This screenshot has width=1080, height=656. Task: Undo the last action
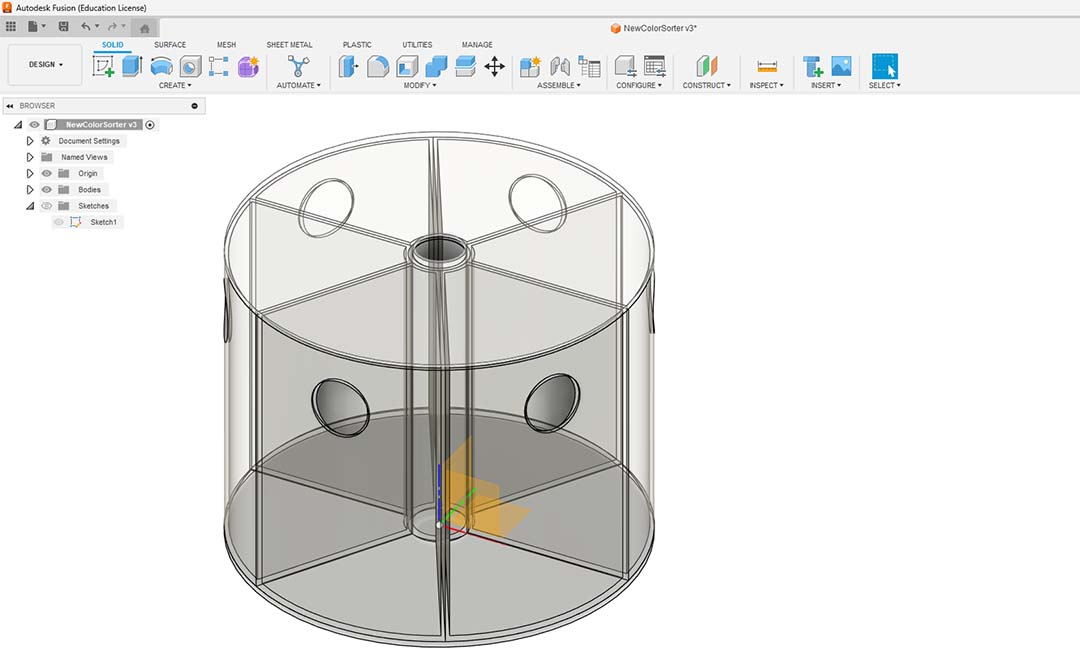85,27
